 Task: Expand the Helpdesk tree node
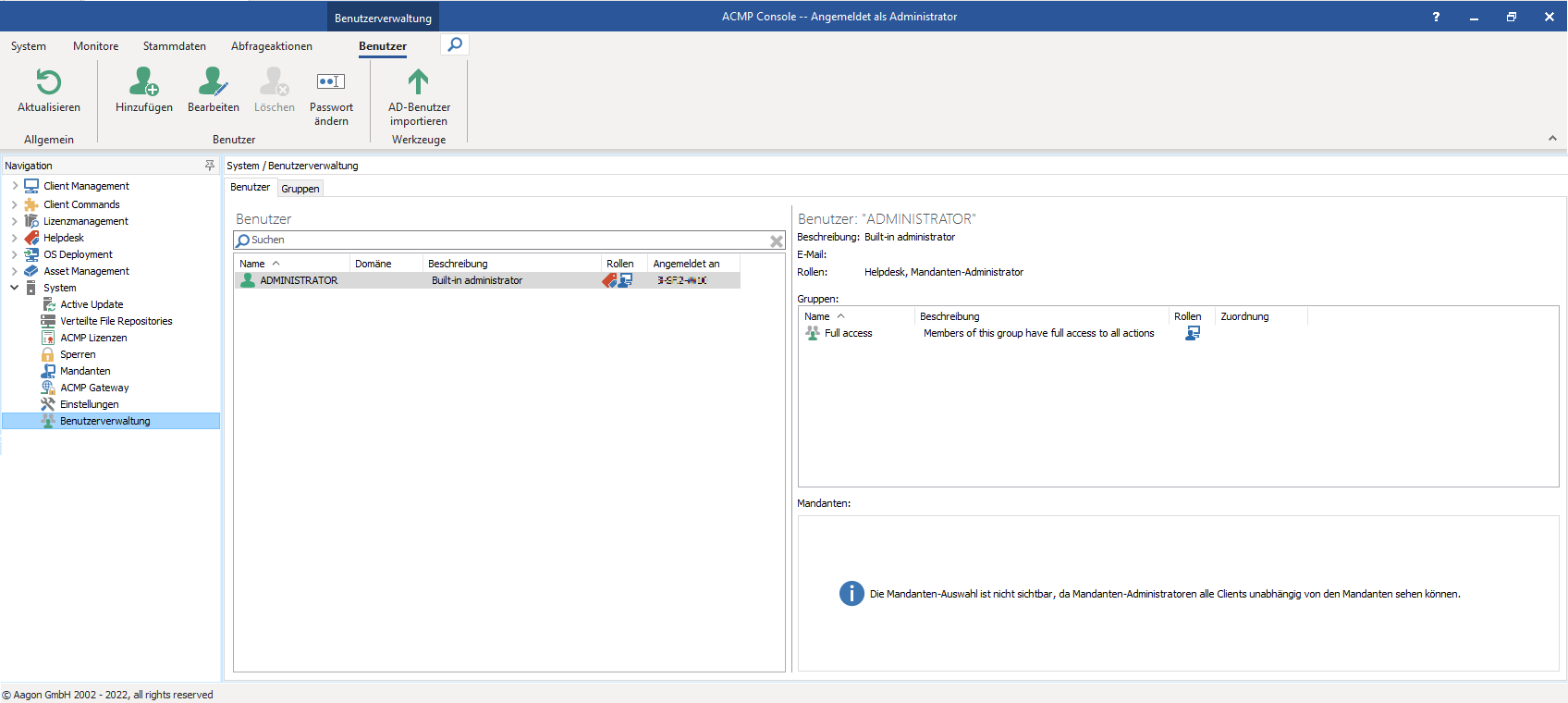pos(15,238)
